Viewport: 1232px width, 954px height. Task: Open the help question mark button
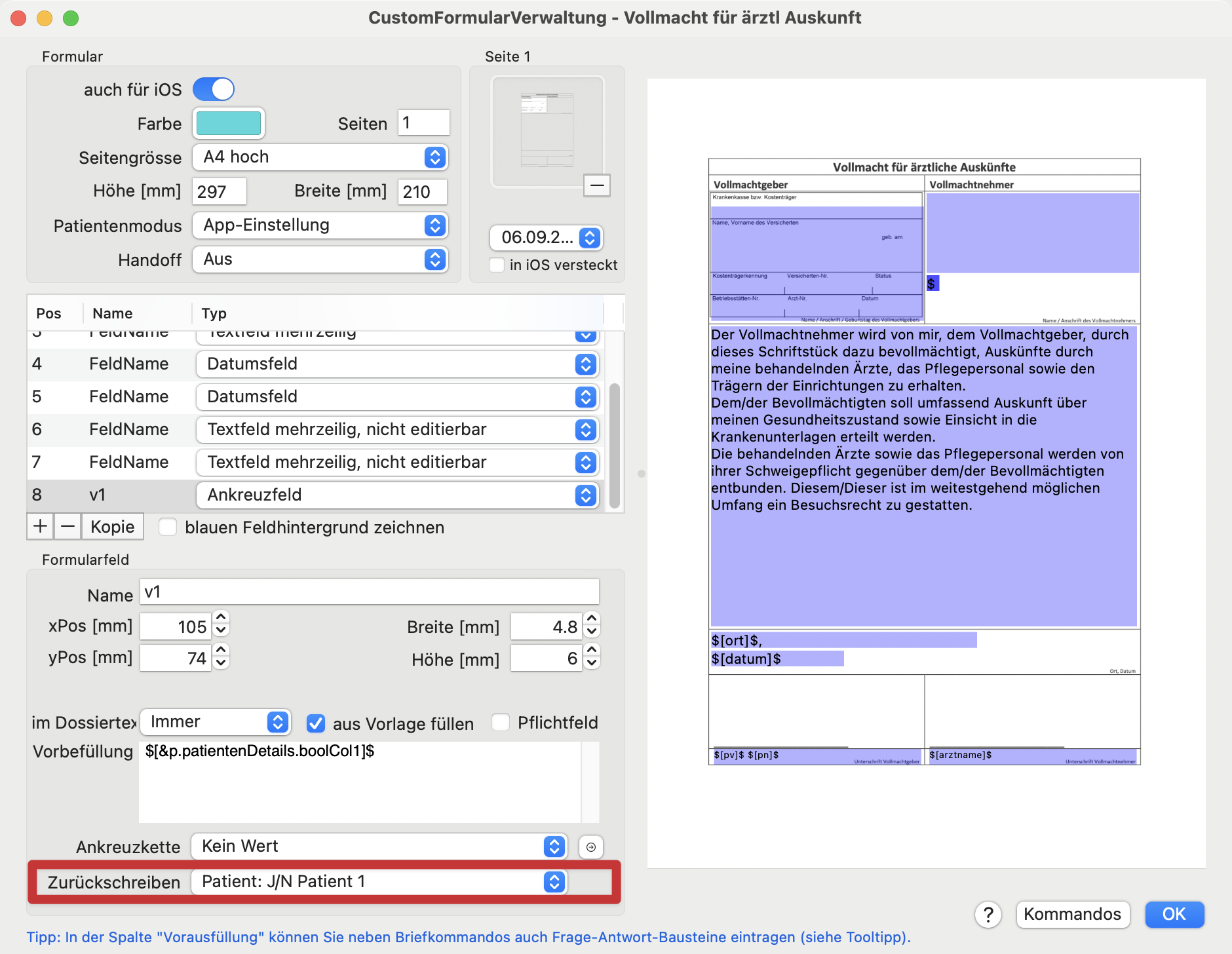click(x=988, y=914)
